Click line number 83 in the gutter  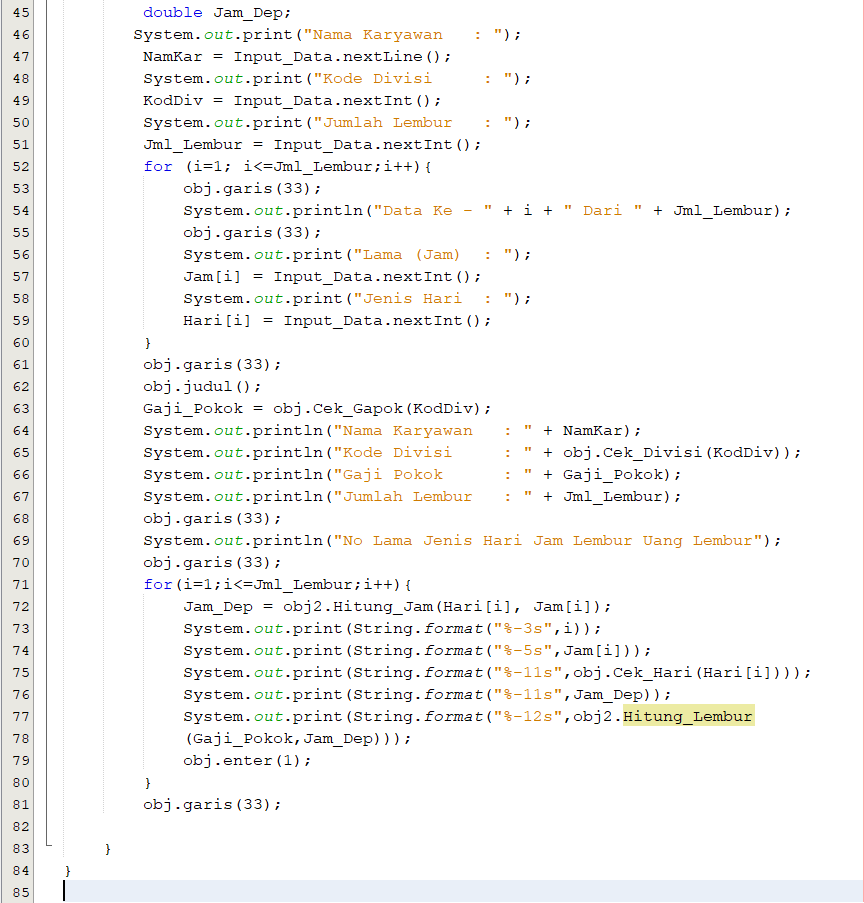click(x=21, y=848)
